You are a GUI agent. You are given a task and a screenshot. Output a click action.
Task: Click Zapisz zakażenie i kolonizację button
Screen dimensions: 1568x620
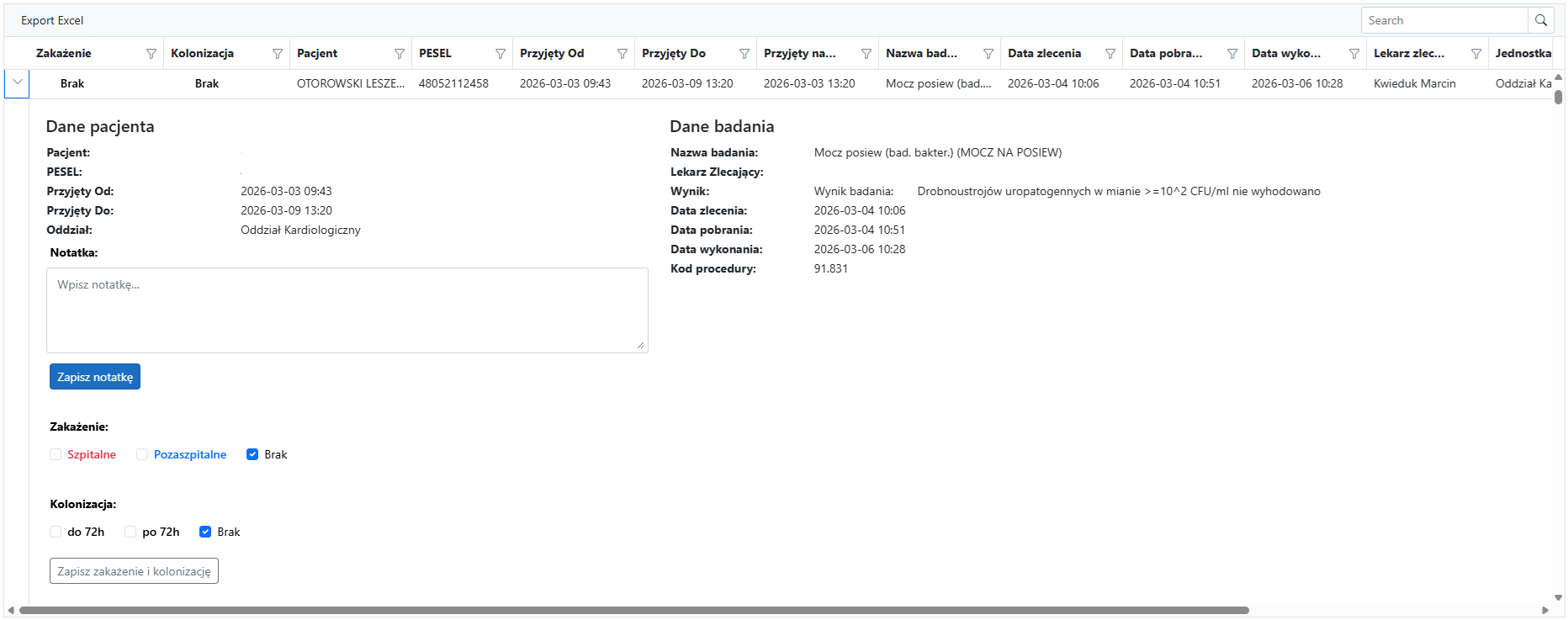pos(134,571)
